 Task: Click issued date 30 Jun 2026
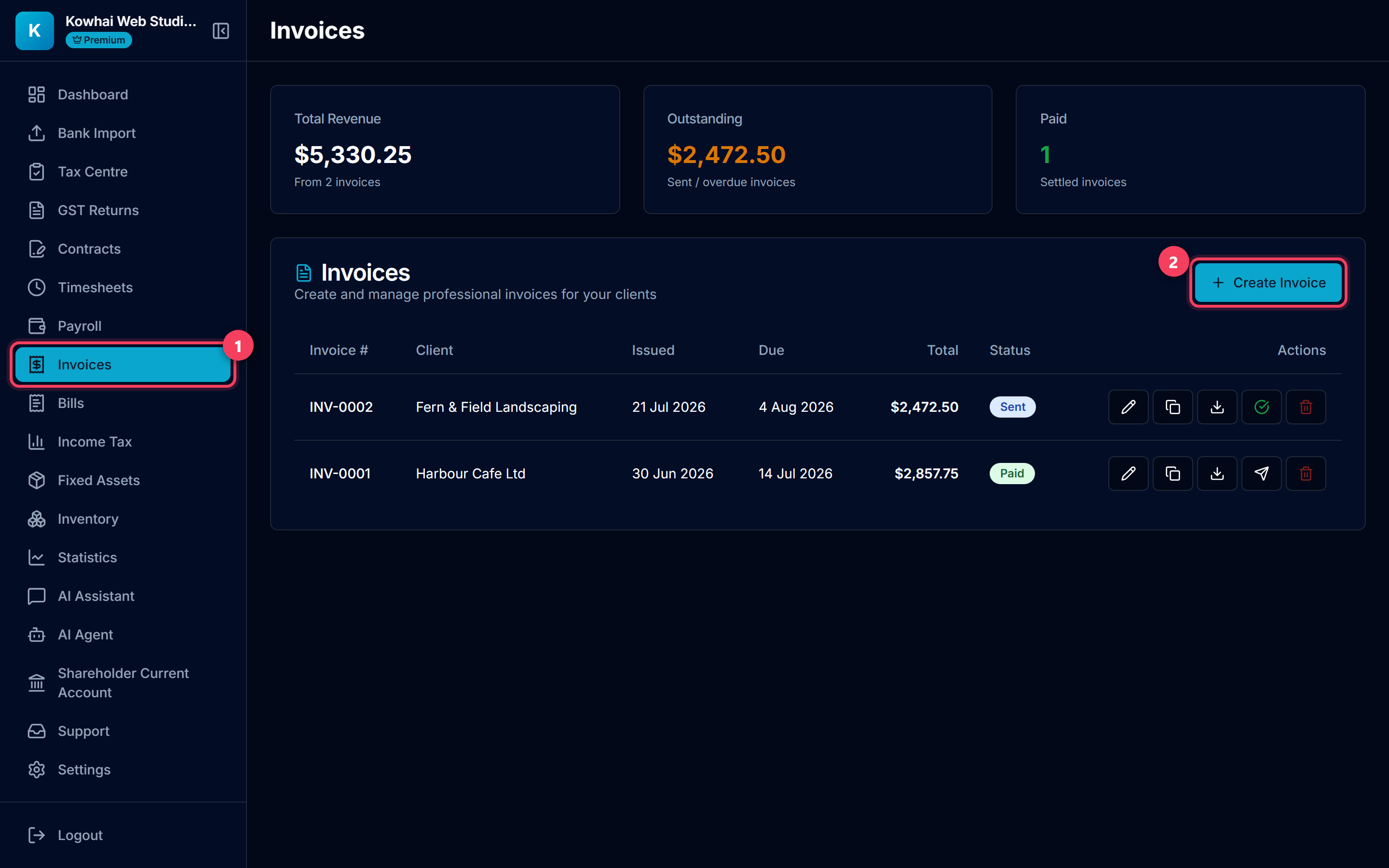(x=673, y=474)
